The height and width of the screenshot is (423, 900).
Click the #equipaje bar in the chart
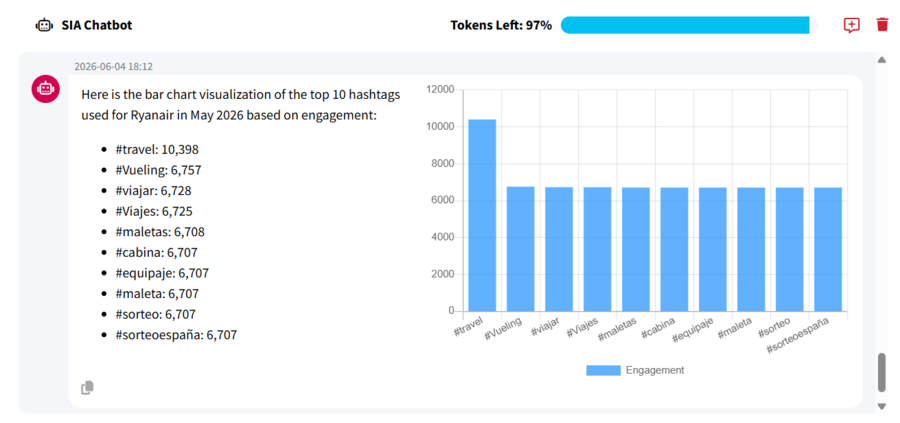click(713, 250)
